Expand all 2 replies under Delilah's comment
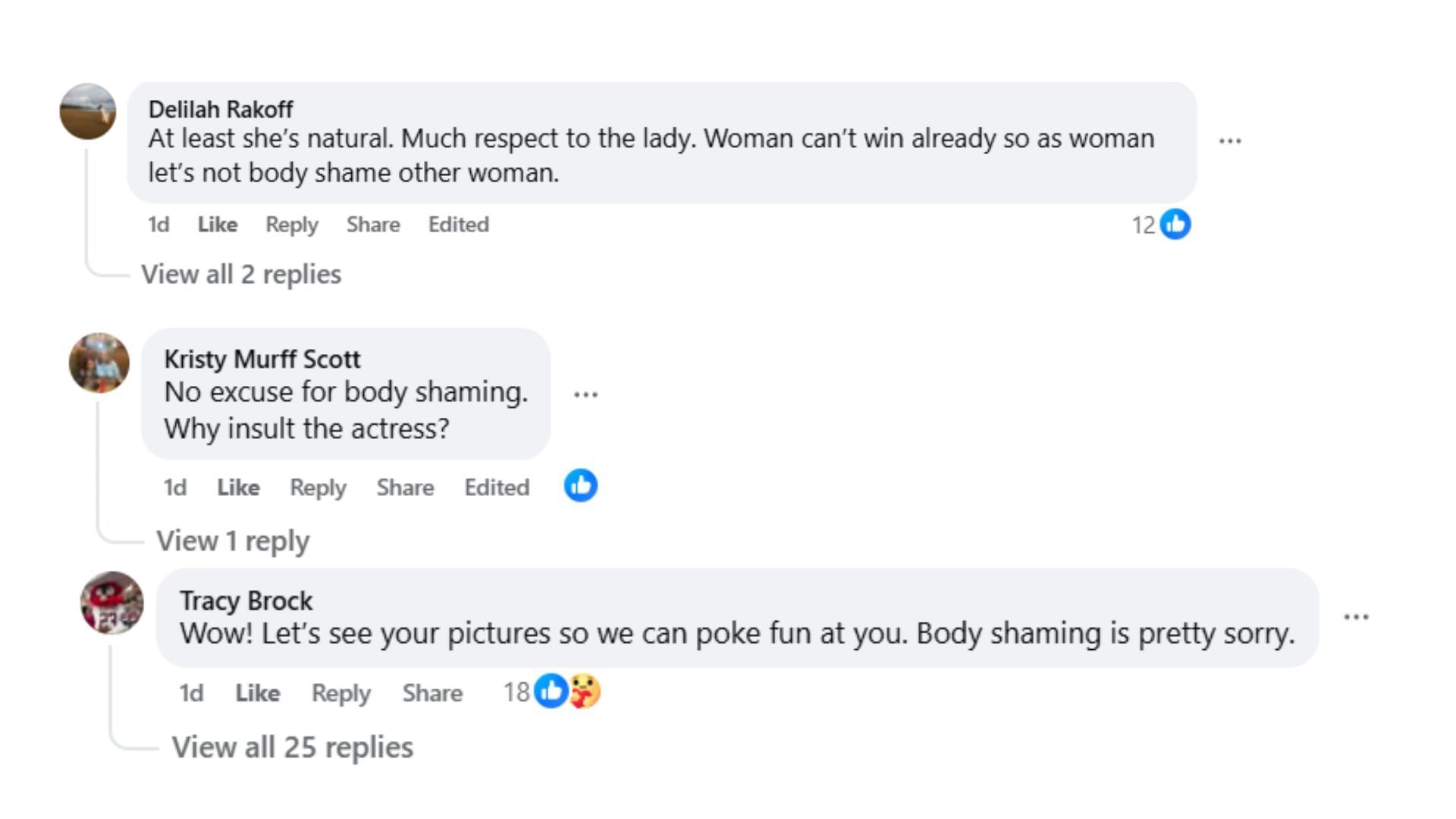This screenshot has height=819, width=1456. click(241, 275)
